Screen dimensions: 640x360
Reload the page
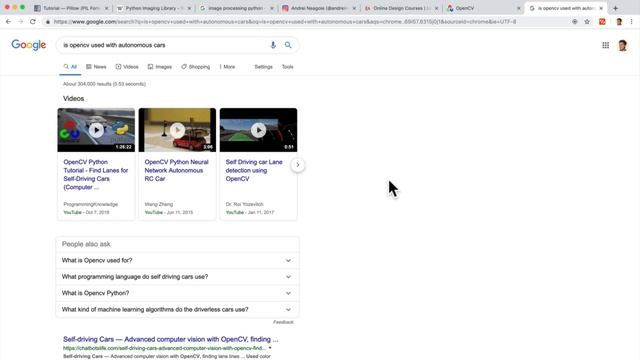tap(33, 22)
